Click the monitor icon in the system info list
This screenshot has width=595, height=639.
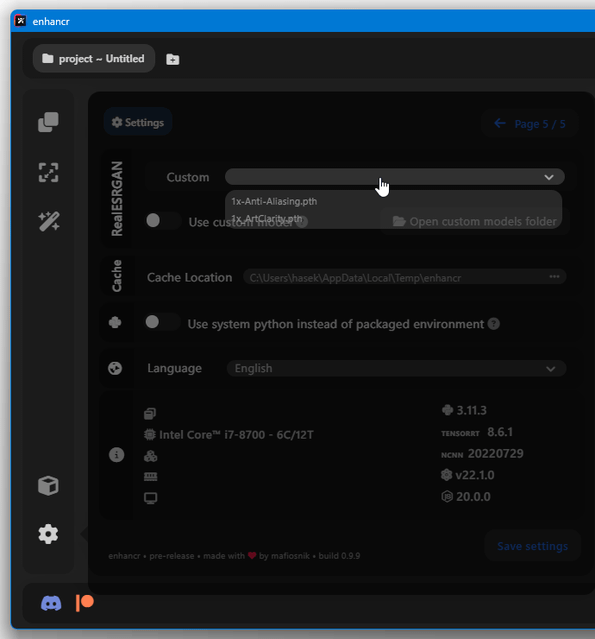point(150,498)
